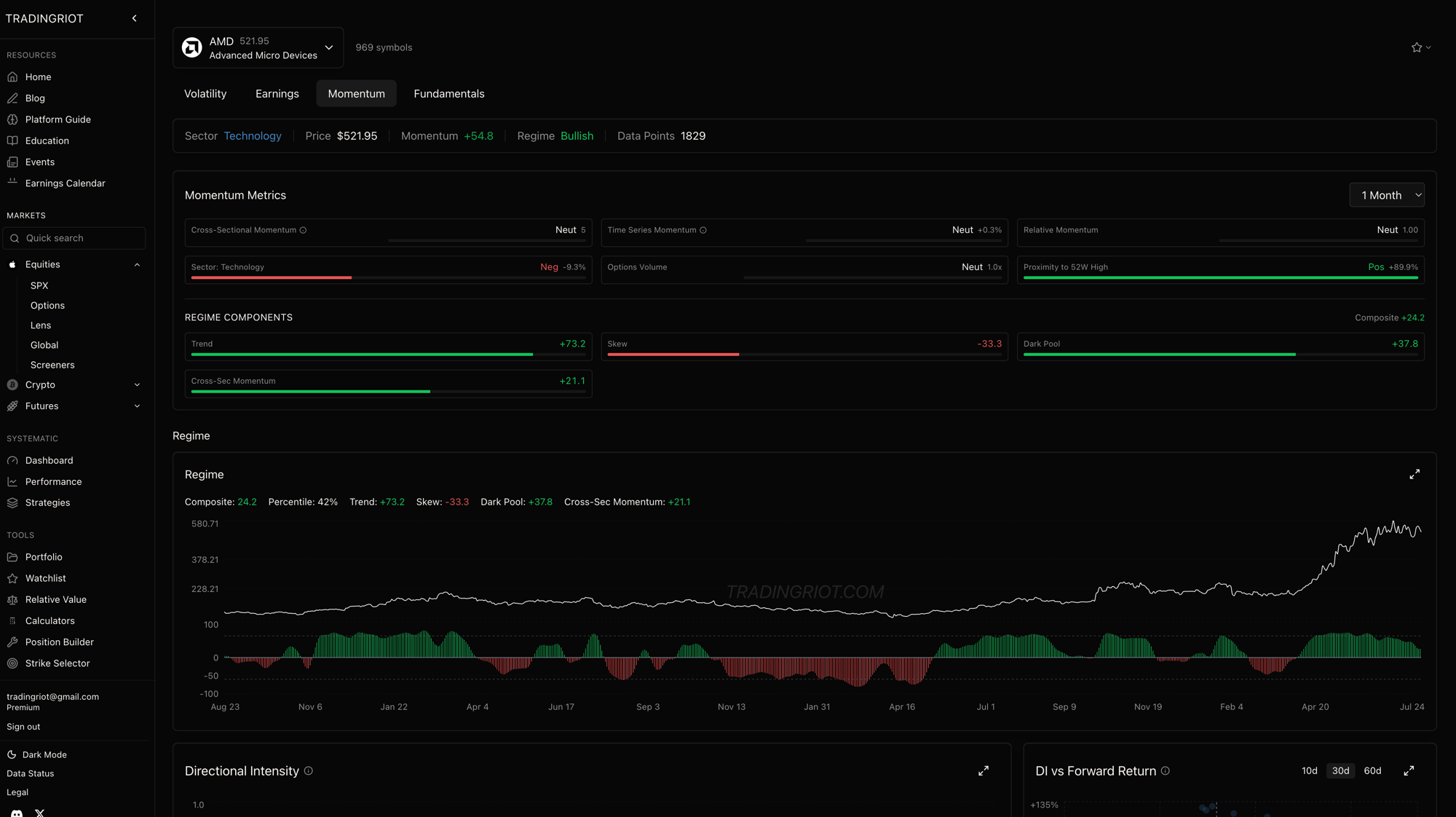The width and height of the screenshot is (1456, 817).
Task: Click the Relative Value scales icon
Action: [12, 599]
